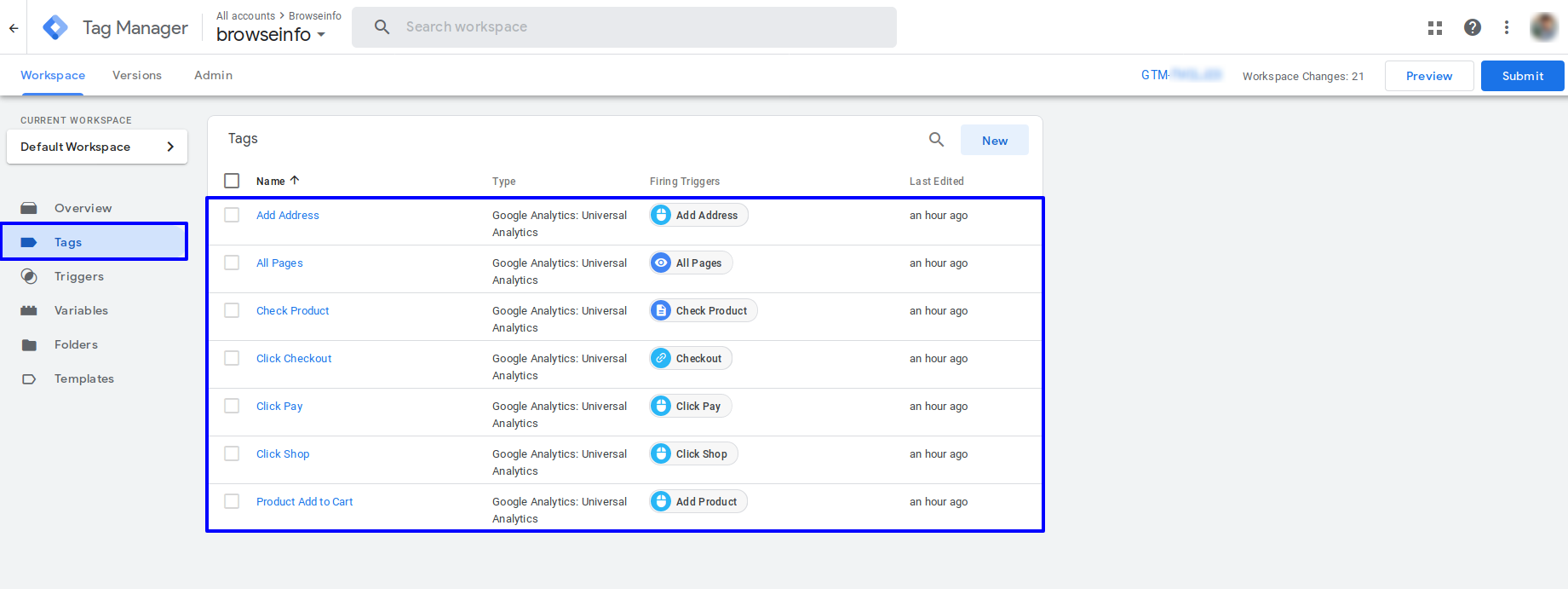The height and width of the screenshot is (589, 1568).
Task: Click the back arrow icon
Action: pos(14,27)
